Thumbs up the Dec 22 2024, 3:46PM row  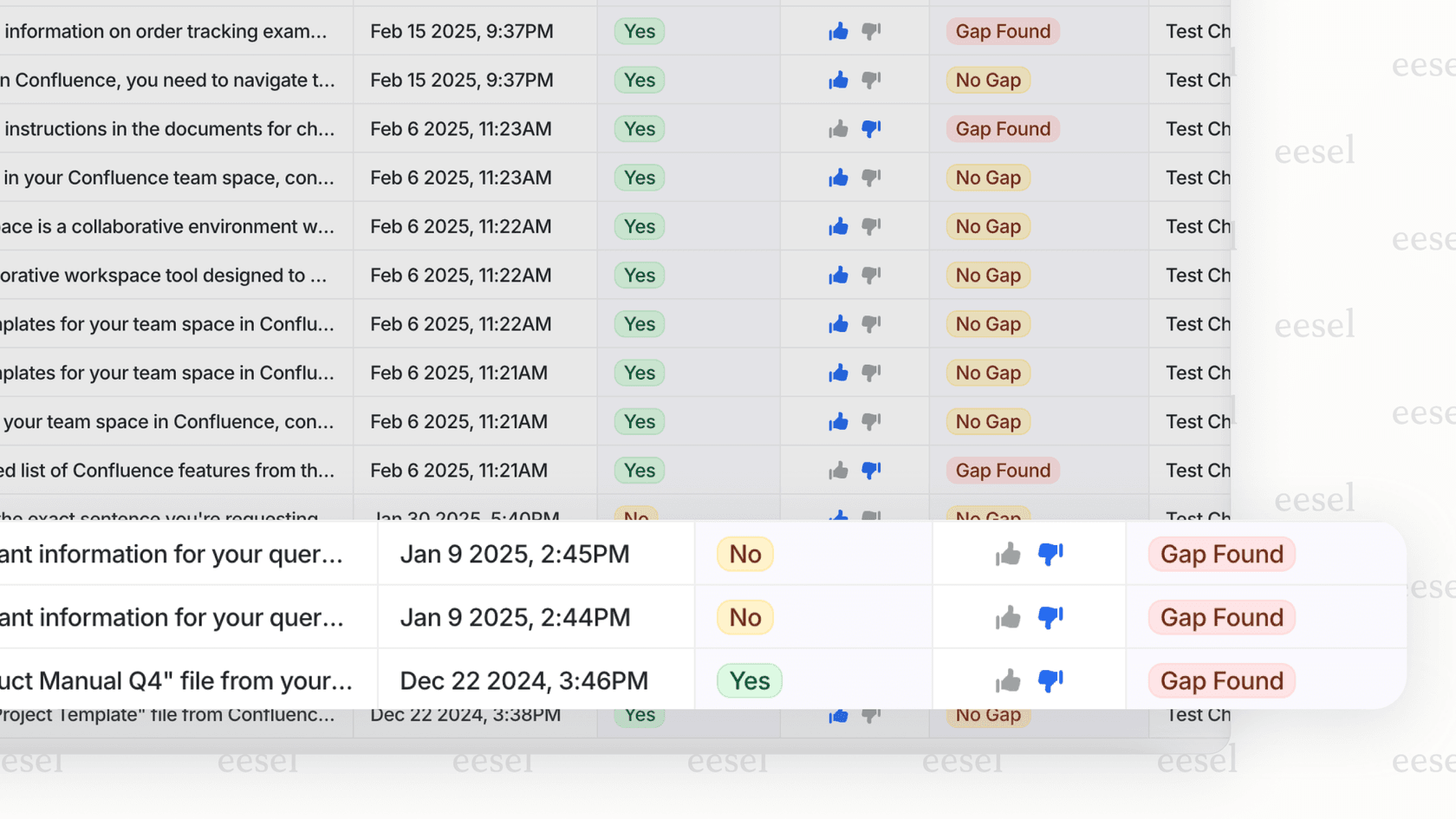pyautogui.click(x=1008, y=680)
